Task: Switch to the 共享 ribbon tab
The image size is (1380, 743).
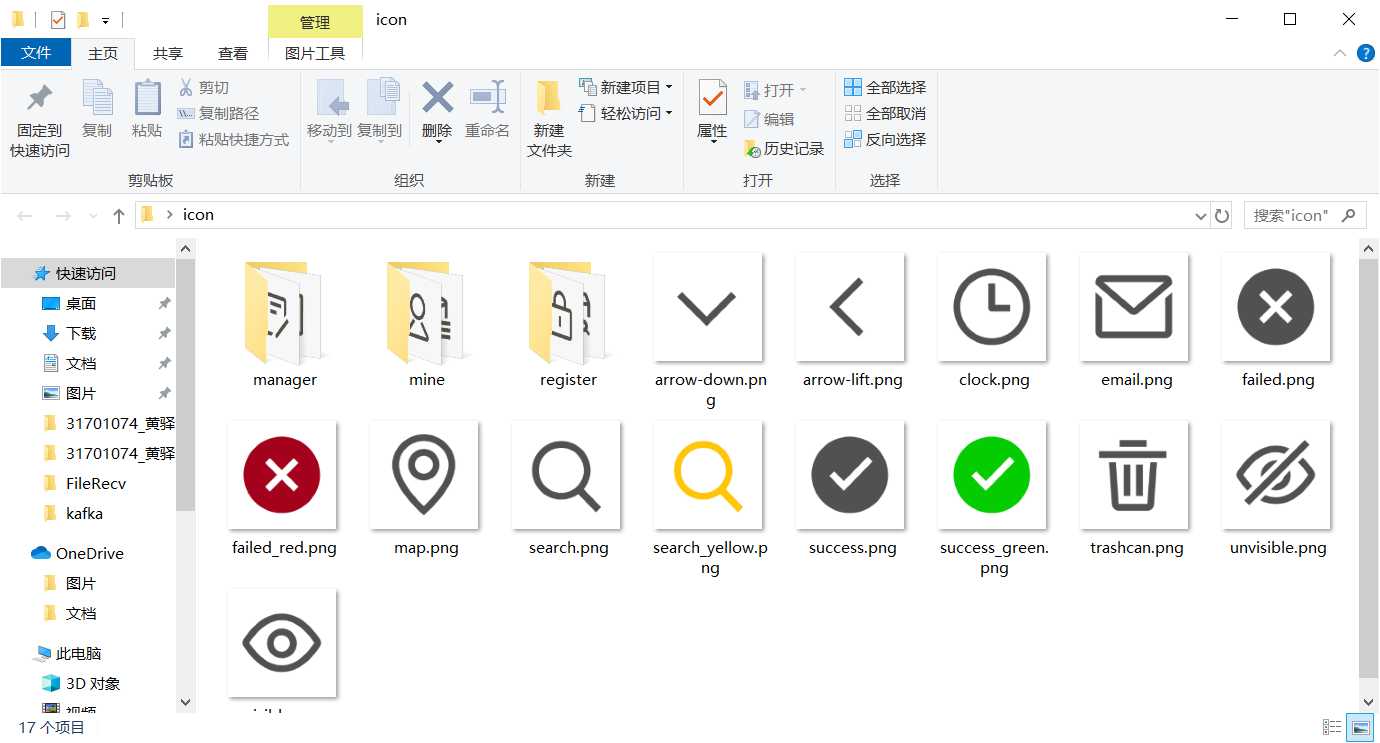Action: coord(168,53)
